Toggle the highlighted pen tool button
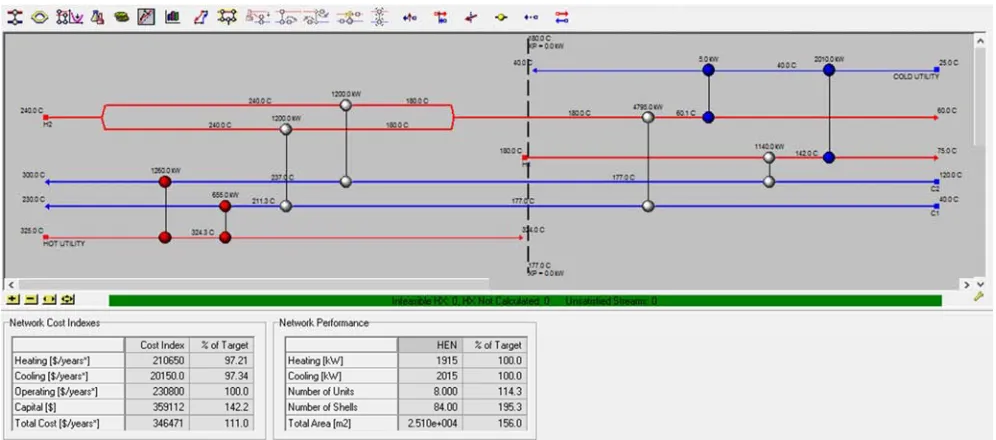 146,18
